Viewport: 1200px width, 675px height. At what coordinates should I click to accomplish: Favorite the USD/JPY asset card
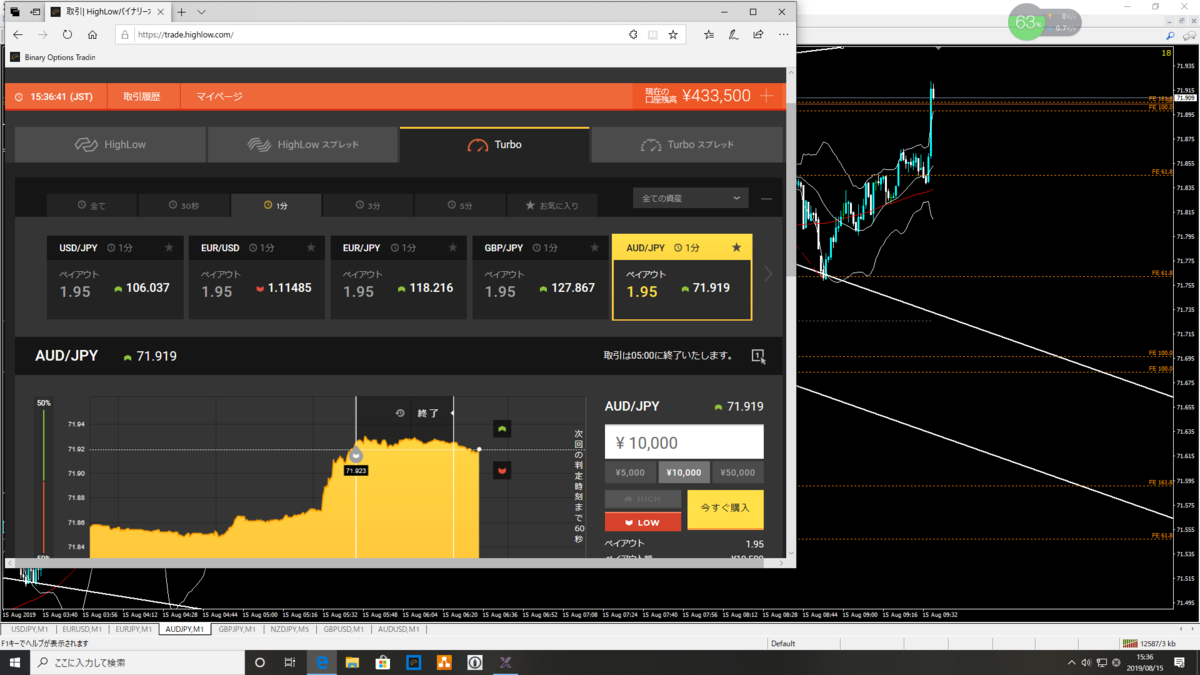point(169,248)
